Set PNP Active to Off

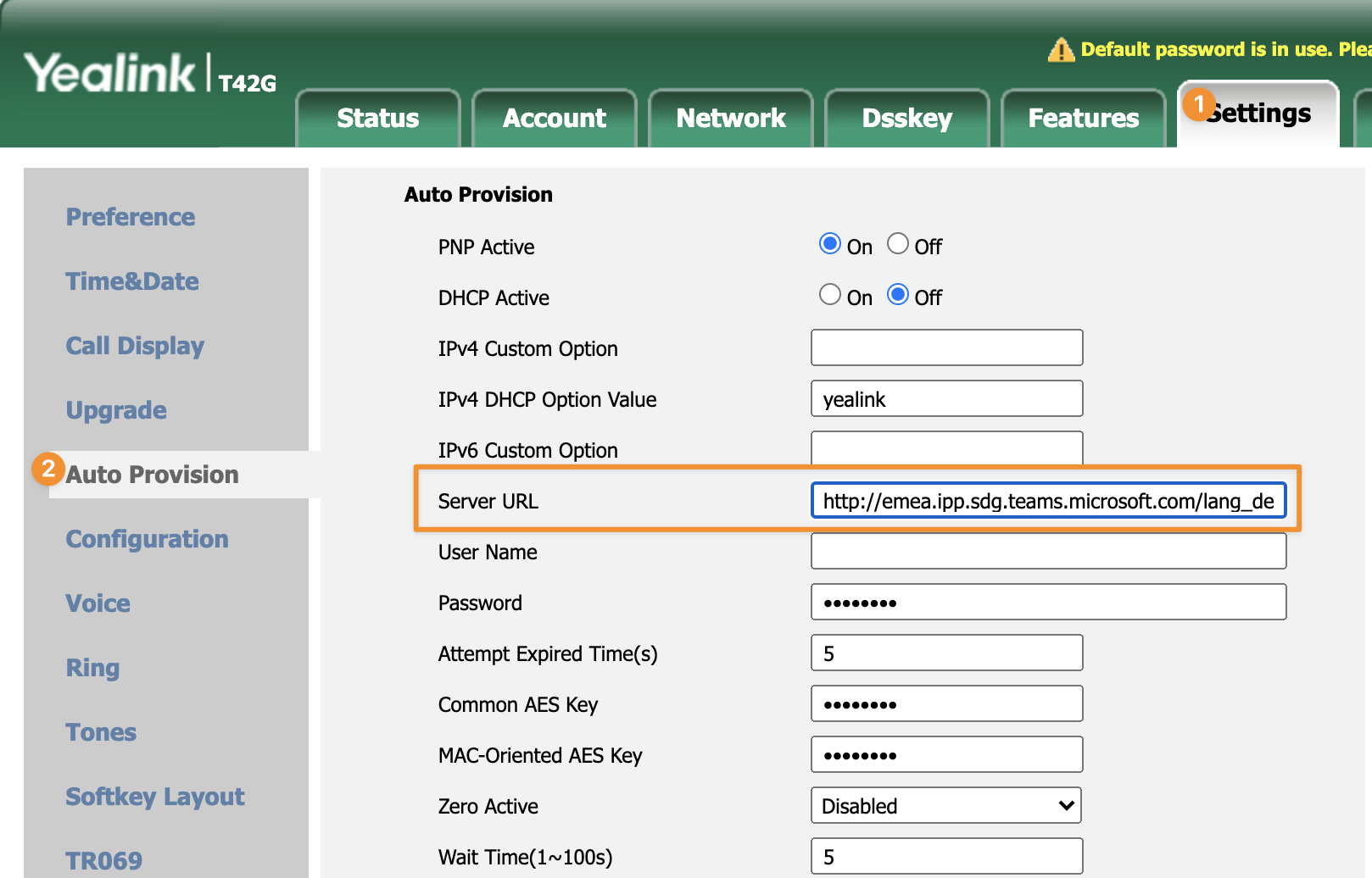click(898, 244)
